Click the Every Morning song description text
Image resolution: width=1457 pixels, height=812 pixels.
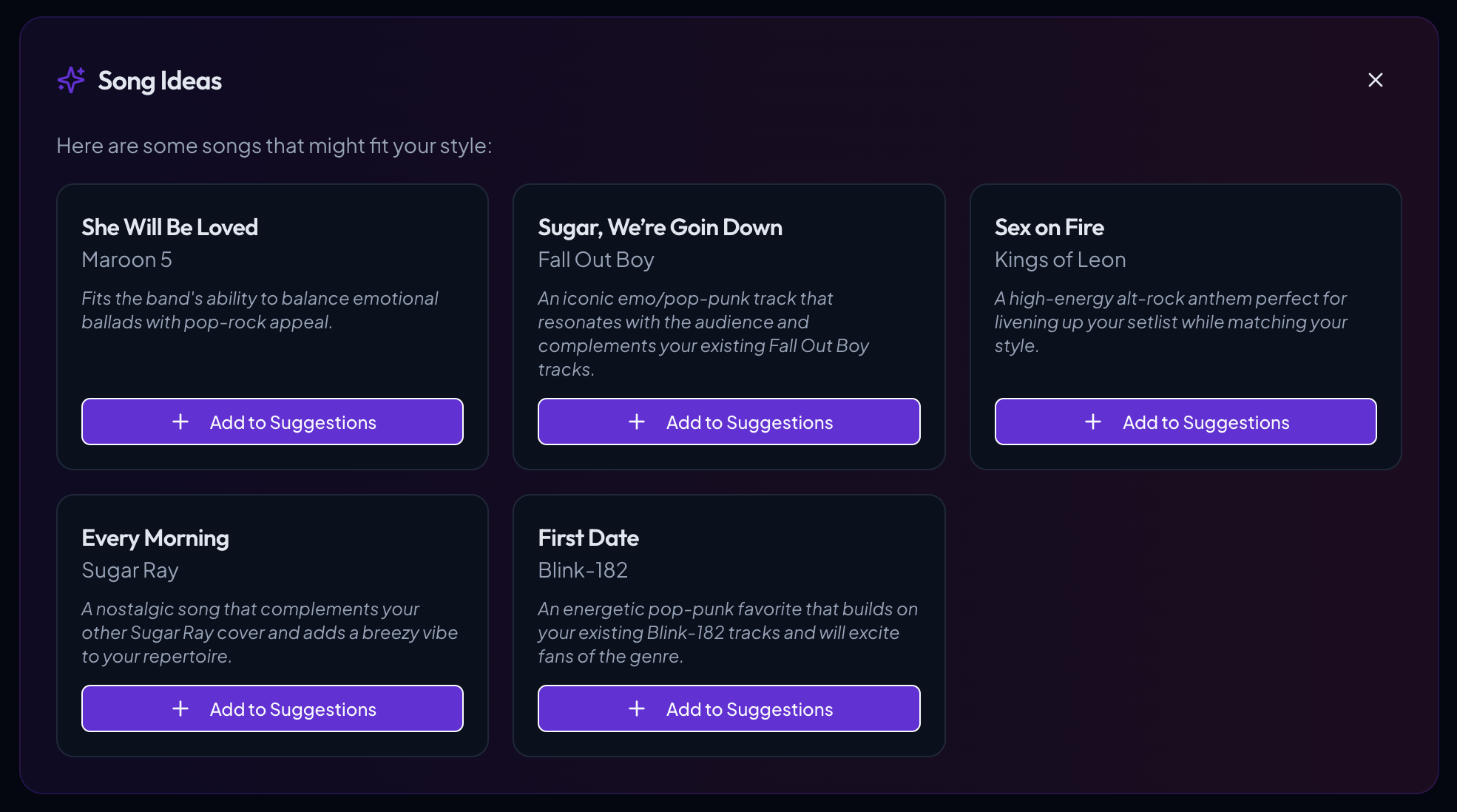[x=270, y=632]
